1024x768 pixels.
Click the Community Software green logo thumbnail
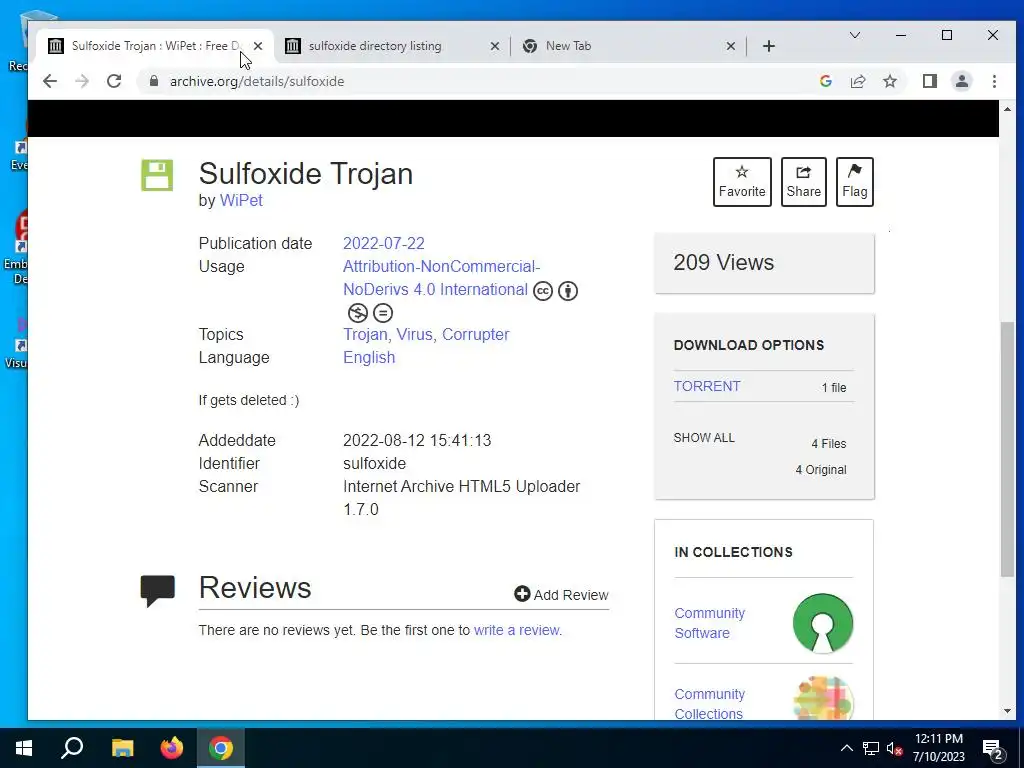click(x=823, y=623)
